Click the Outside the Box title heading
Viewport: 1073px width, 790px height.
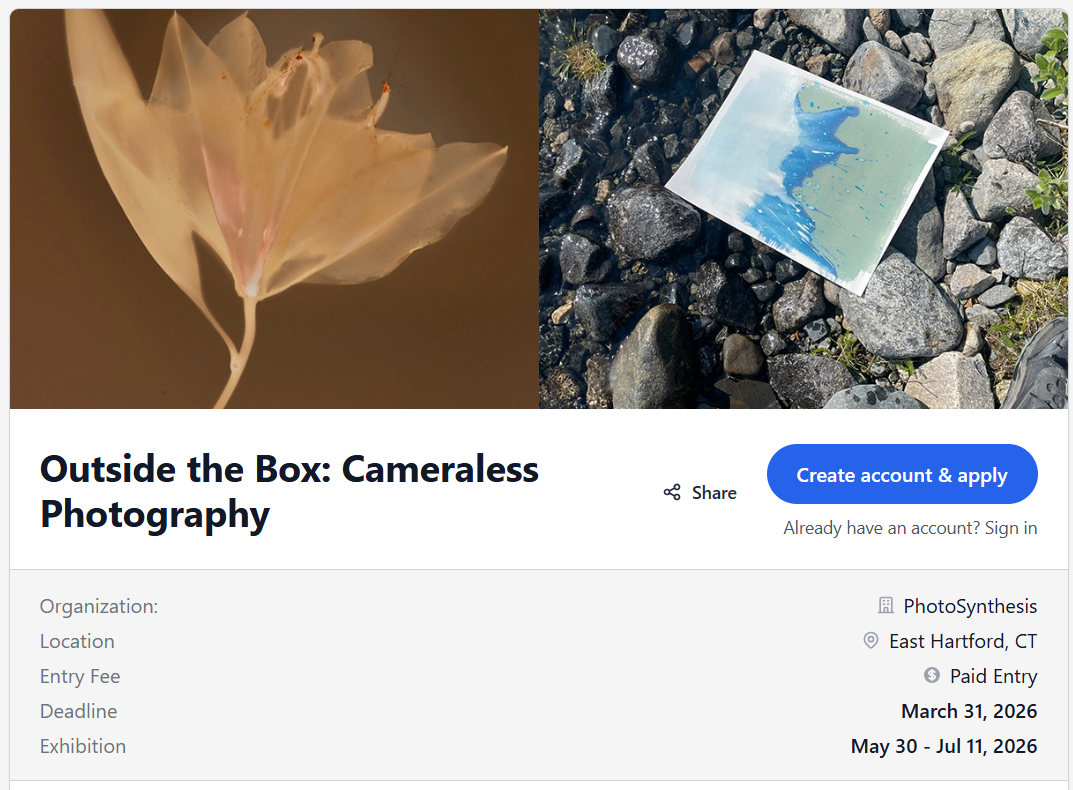point(289,491)
